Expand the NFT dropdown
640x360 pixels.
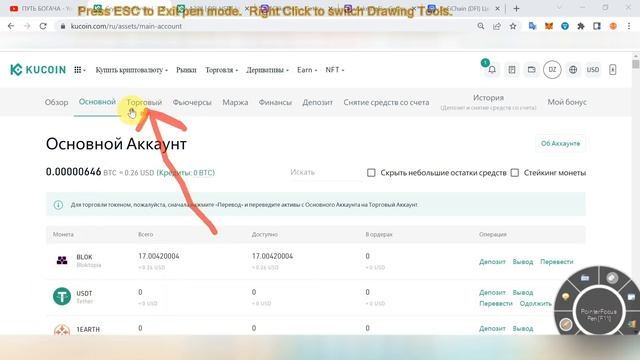[335, 70]
